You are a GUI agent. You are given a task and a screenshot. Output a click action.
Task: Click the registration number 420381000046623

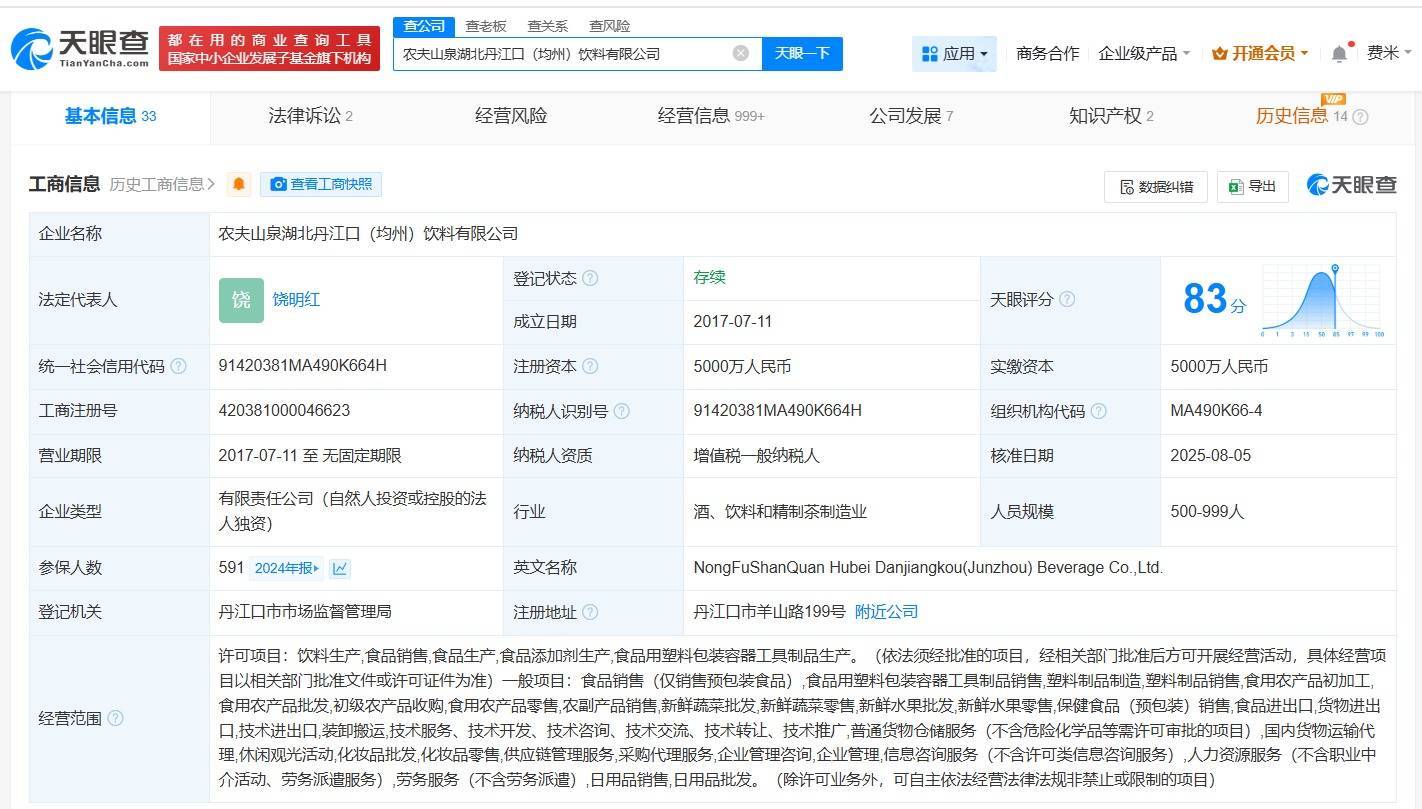pos(284,411)
